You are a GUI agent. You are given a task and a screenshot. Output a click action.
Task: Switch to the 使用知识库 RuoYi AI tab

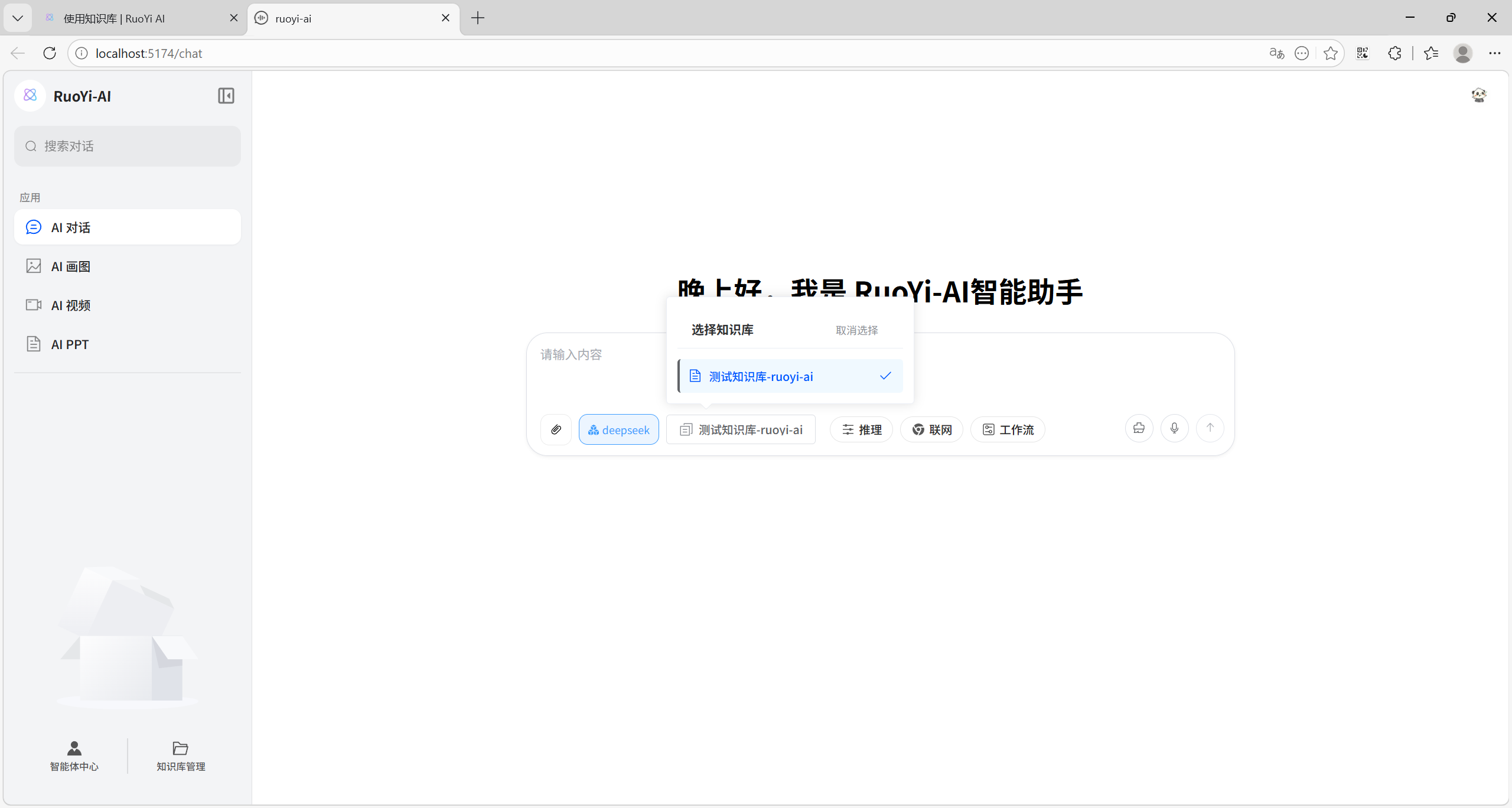115,18
